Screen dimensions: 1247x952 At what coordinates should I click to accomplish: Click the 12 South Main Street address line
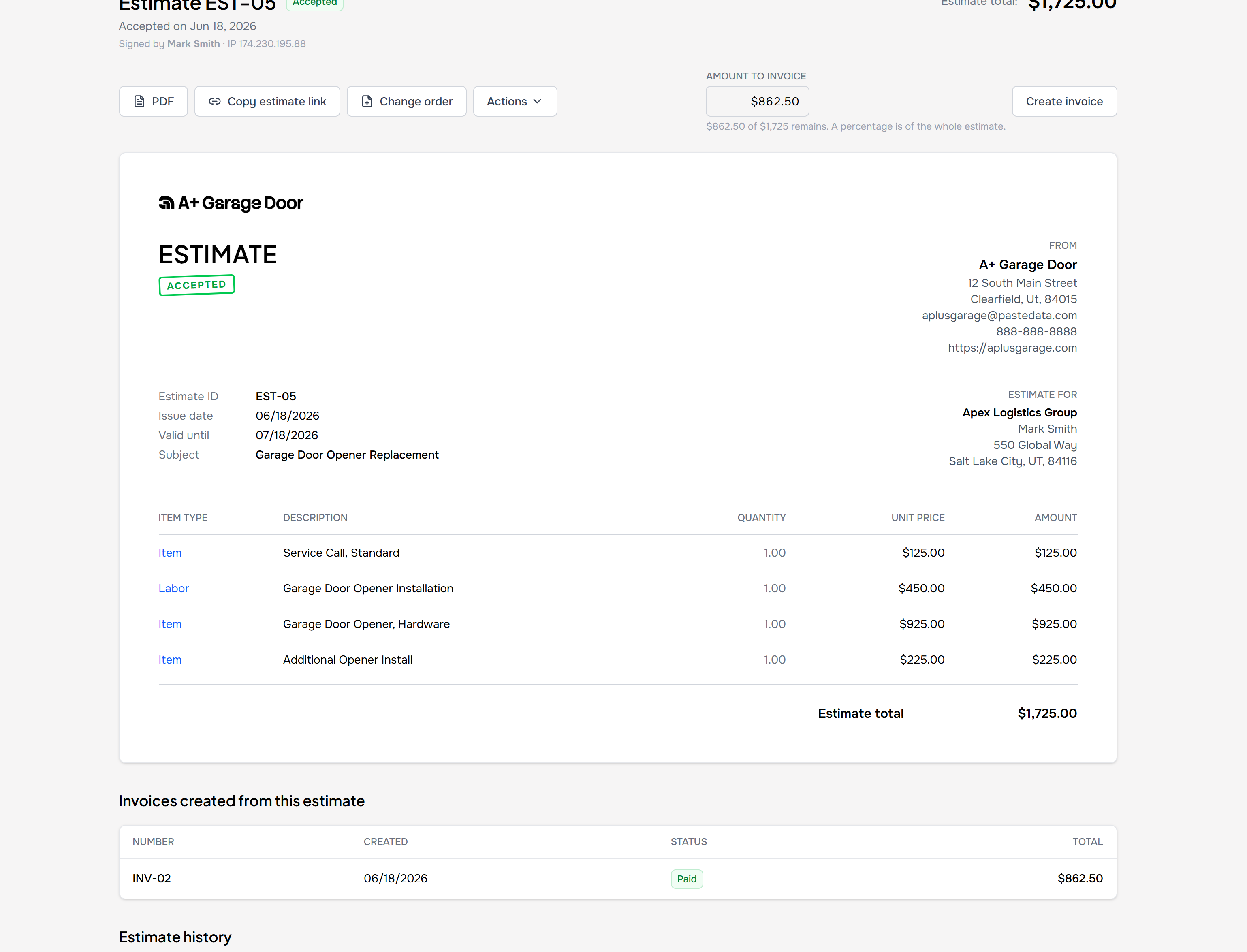tap(1021, 283)
